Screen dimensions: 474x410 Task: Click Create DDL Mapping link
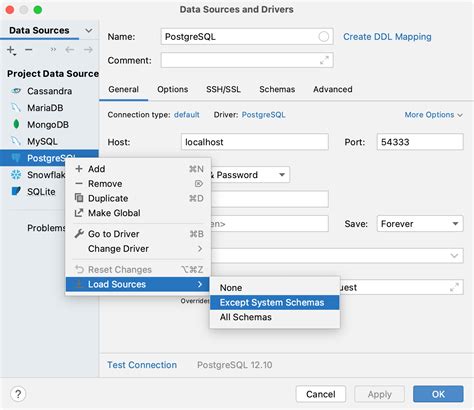[x=387, y=37]
